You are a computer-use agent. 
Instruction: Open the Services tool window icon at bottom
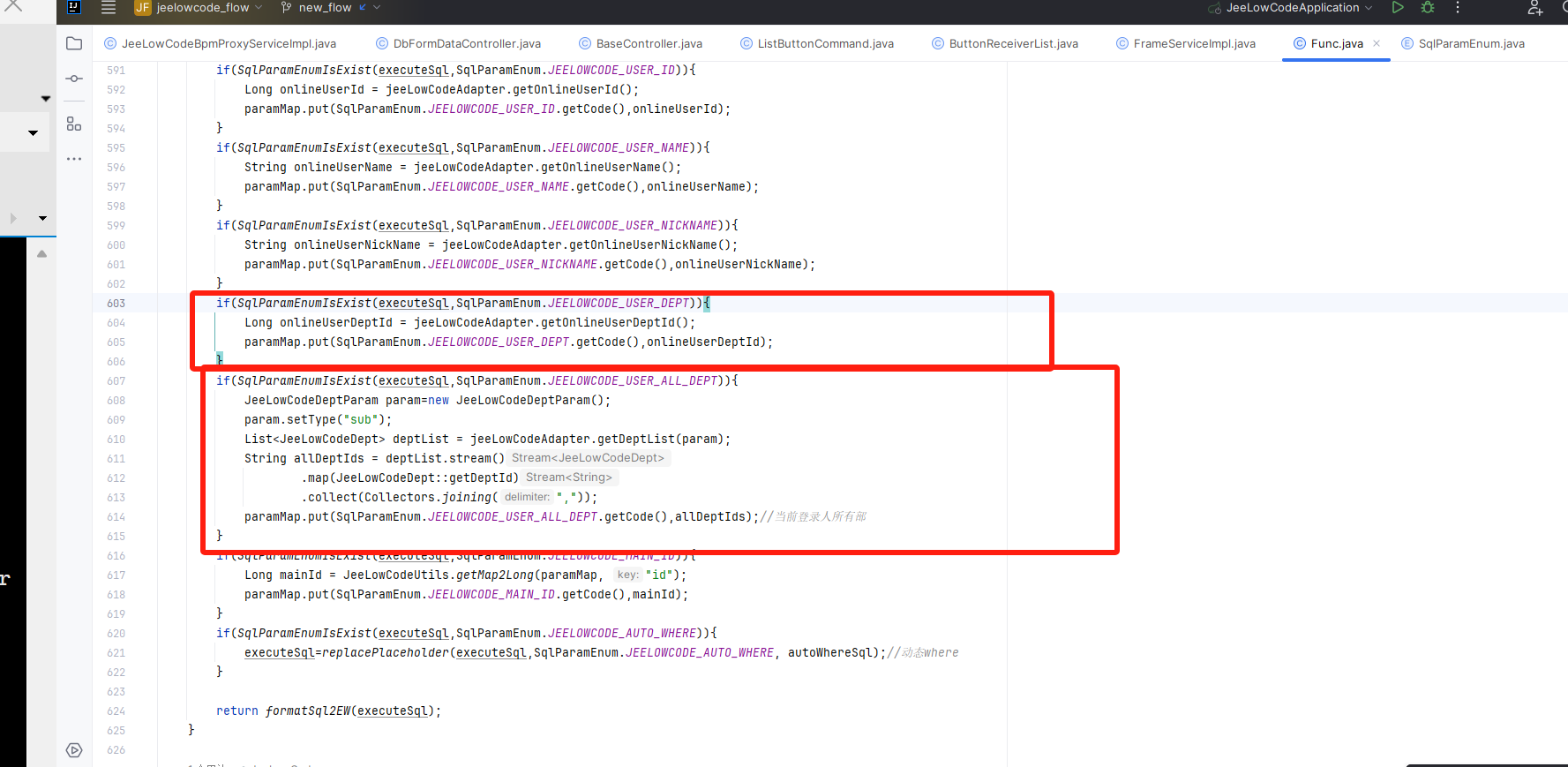click(74, 750)
